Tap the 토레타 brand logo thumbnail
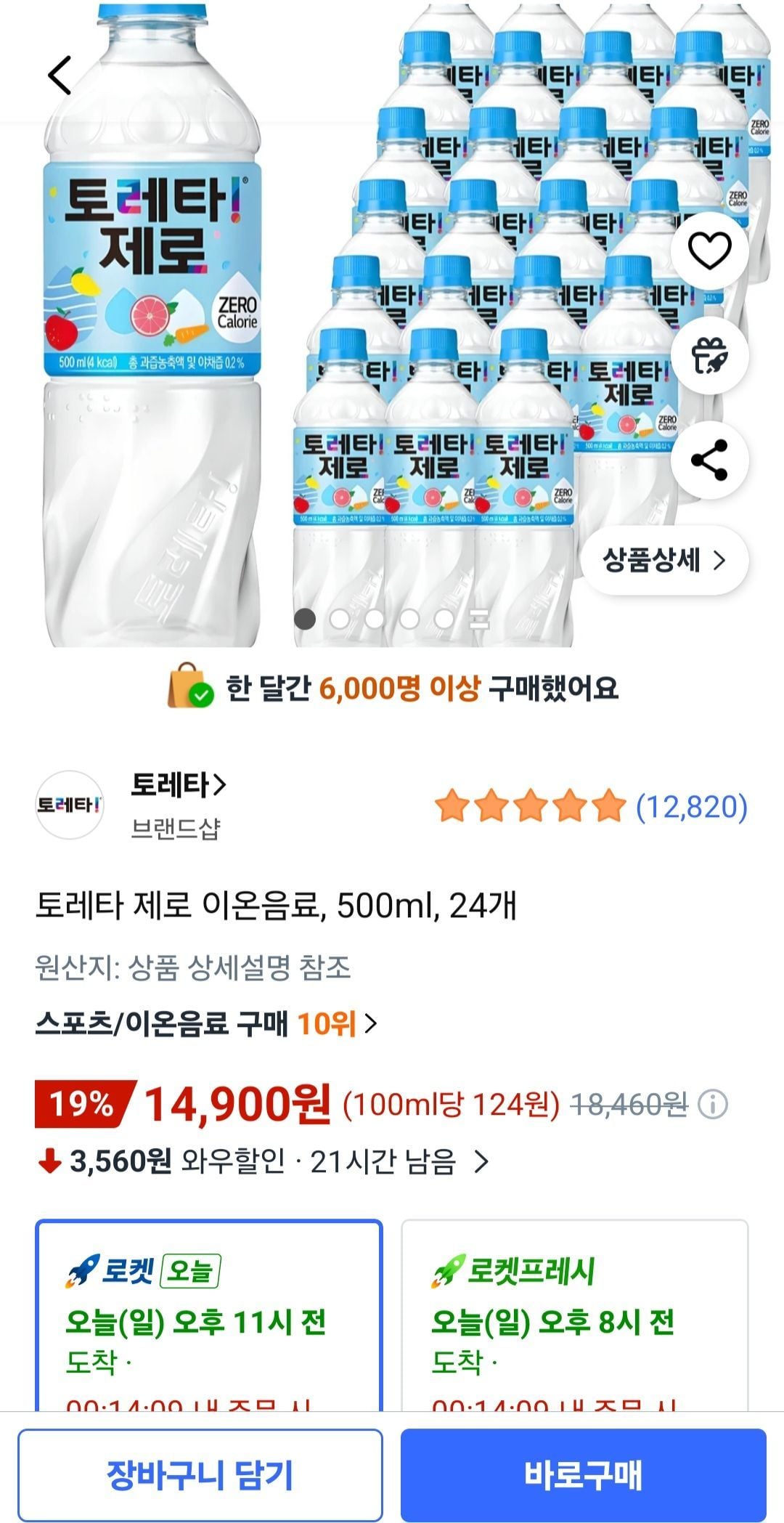This screenshot has height=1523, width=784. (70, 805)
